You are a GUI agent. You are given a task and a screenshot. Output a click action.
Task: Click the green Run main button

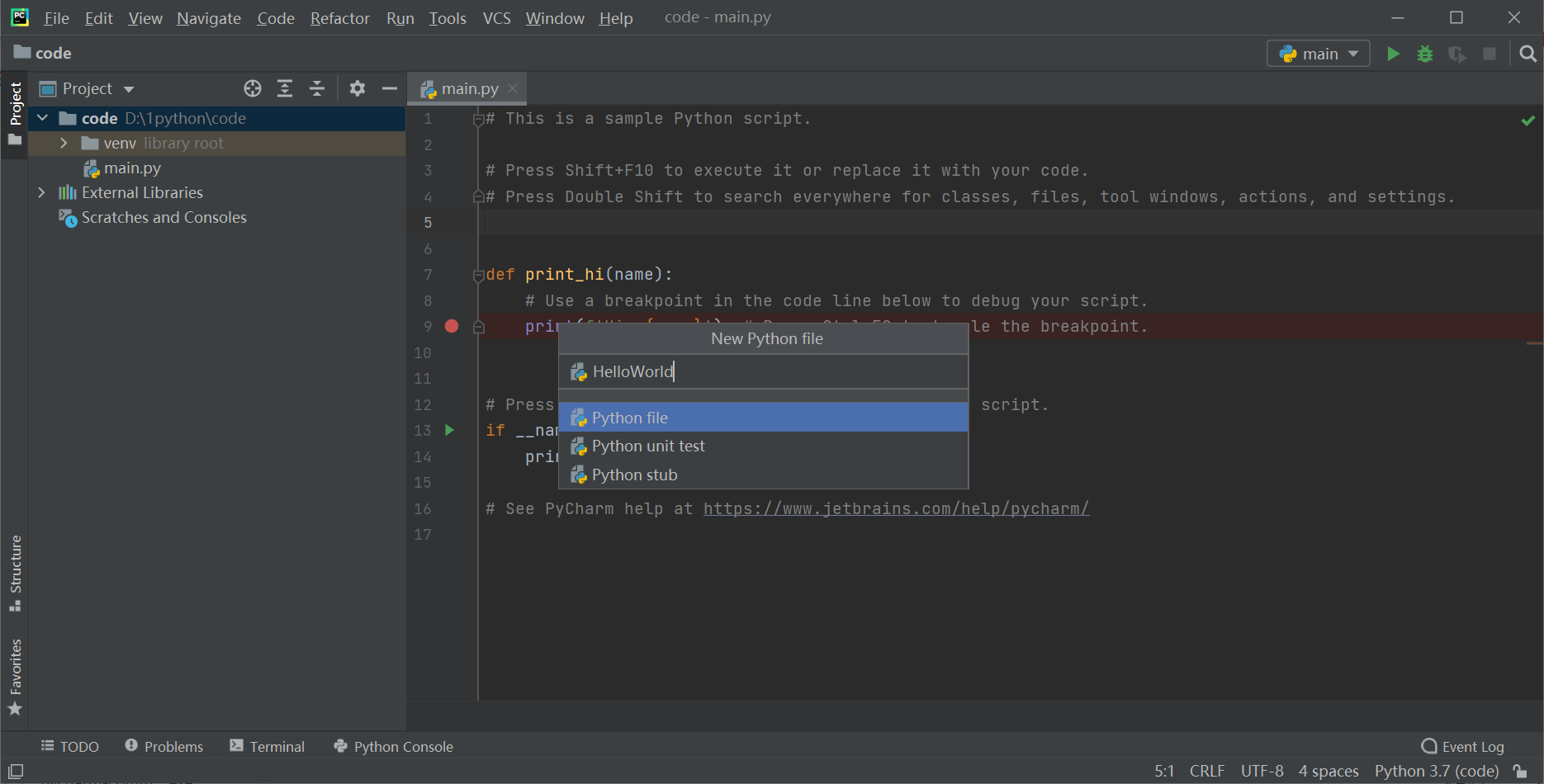(1393, 54)
